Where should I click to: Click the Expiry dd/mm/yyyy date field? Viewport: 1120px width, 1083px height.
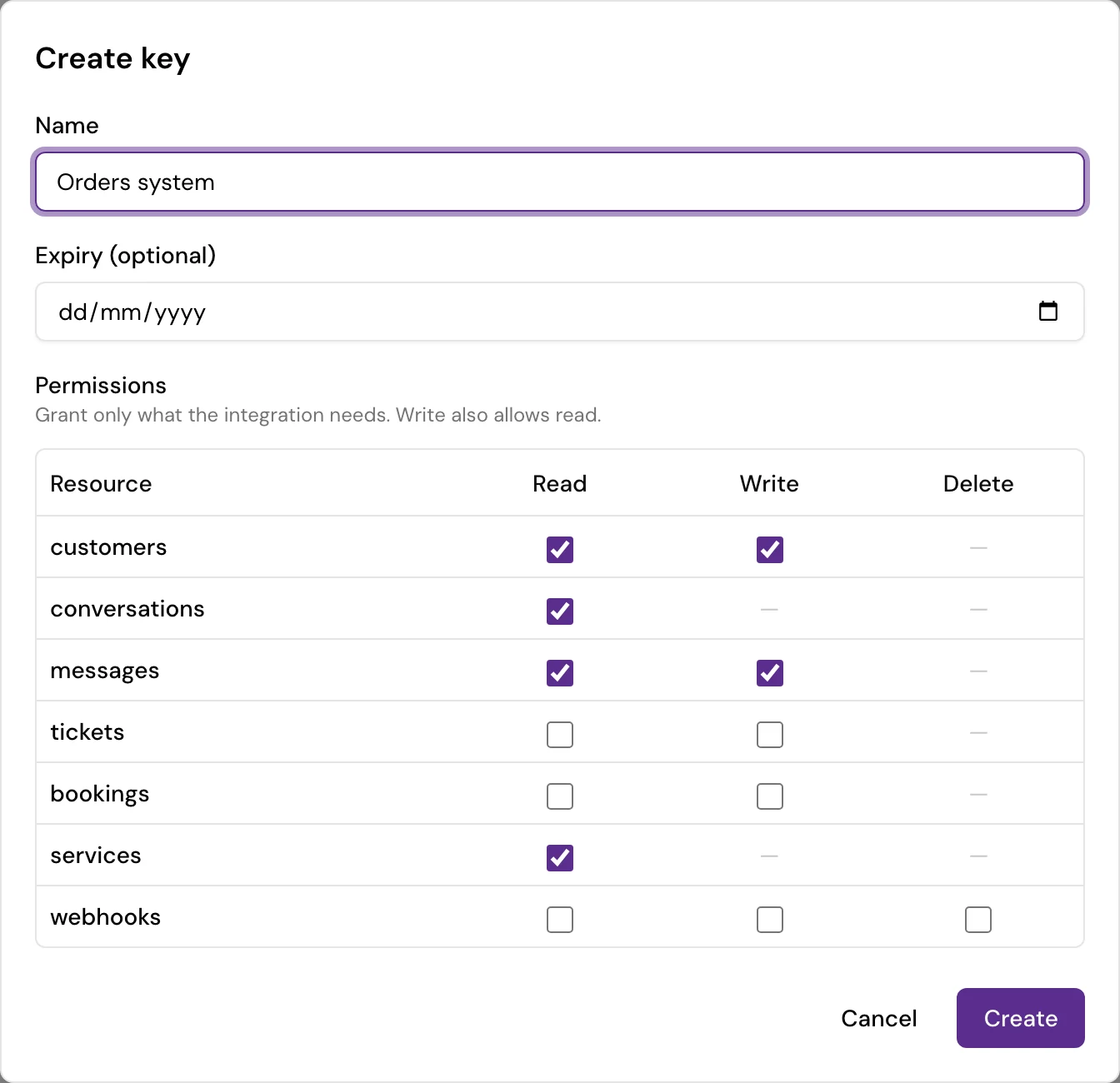[560, 312]
